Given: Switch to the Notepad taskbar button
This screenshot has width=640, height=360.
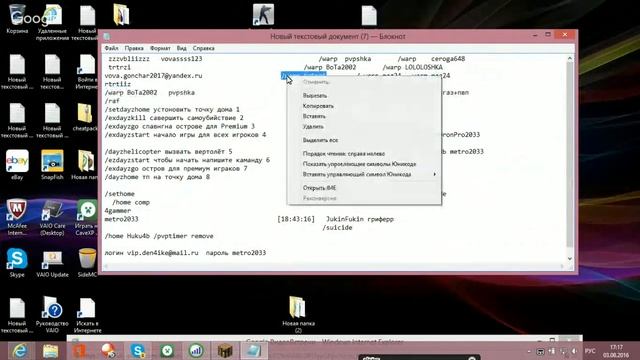Looking at the screenshot, I should point(253,351).
